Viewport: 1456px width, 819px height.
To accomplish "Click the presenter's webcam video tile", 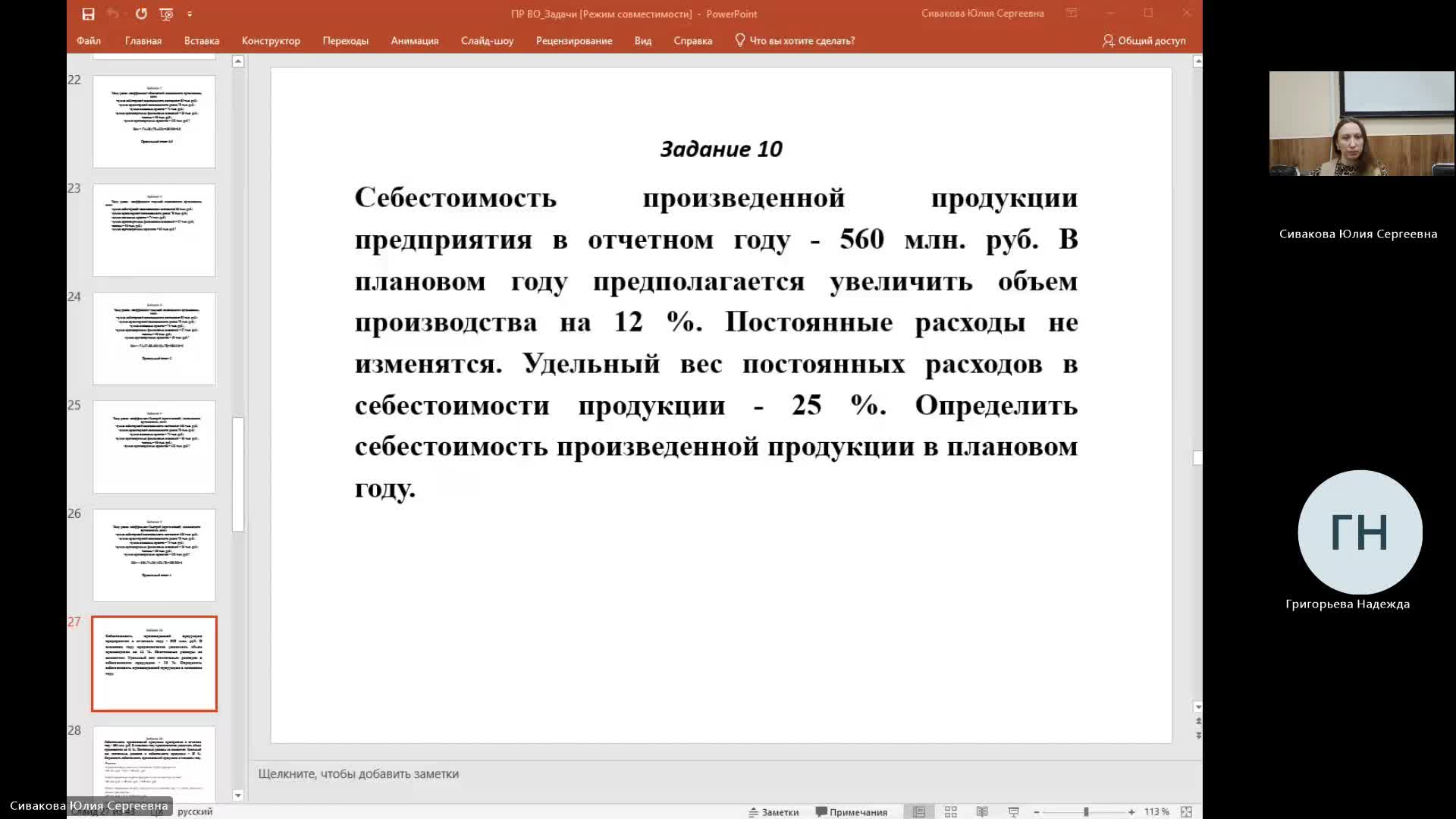I will click(x=1361, y=124).
